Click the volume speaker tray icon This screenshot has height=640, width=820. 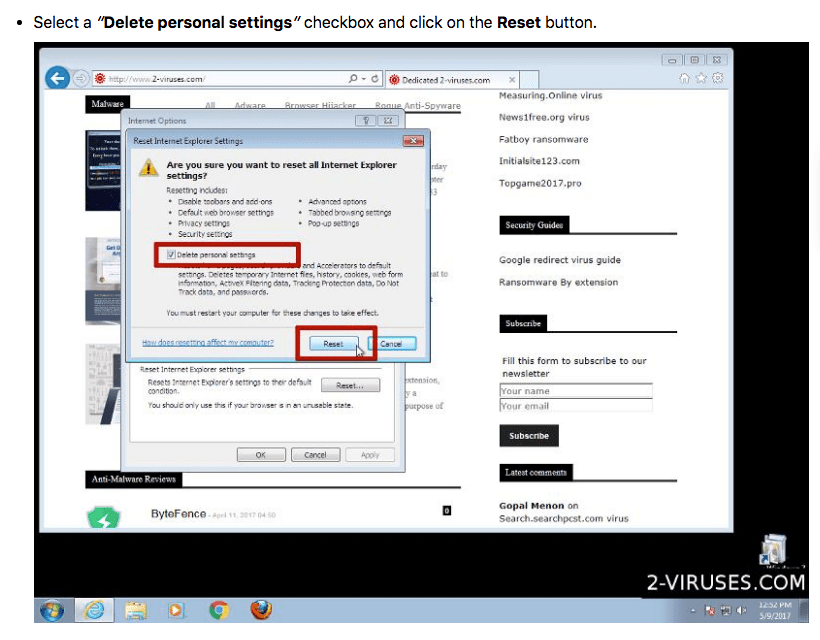coord(741,610)
